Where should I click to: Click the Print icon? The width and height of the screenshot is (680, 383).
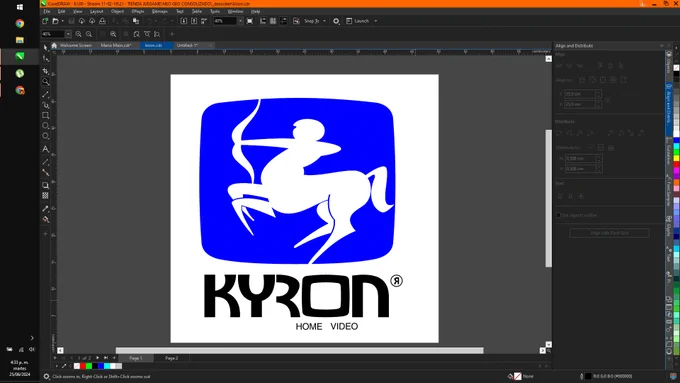point(102,21)
